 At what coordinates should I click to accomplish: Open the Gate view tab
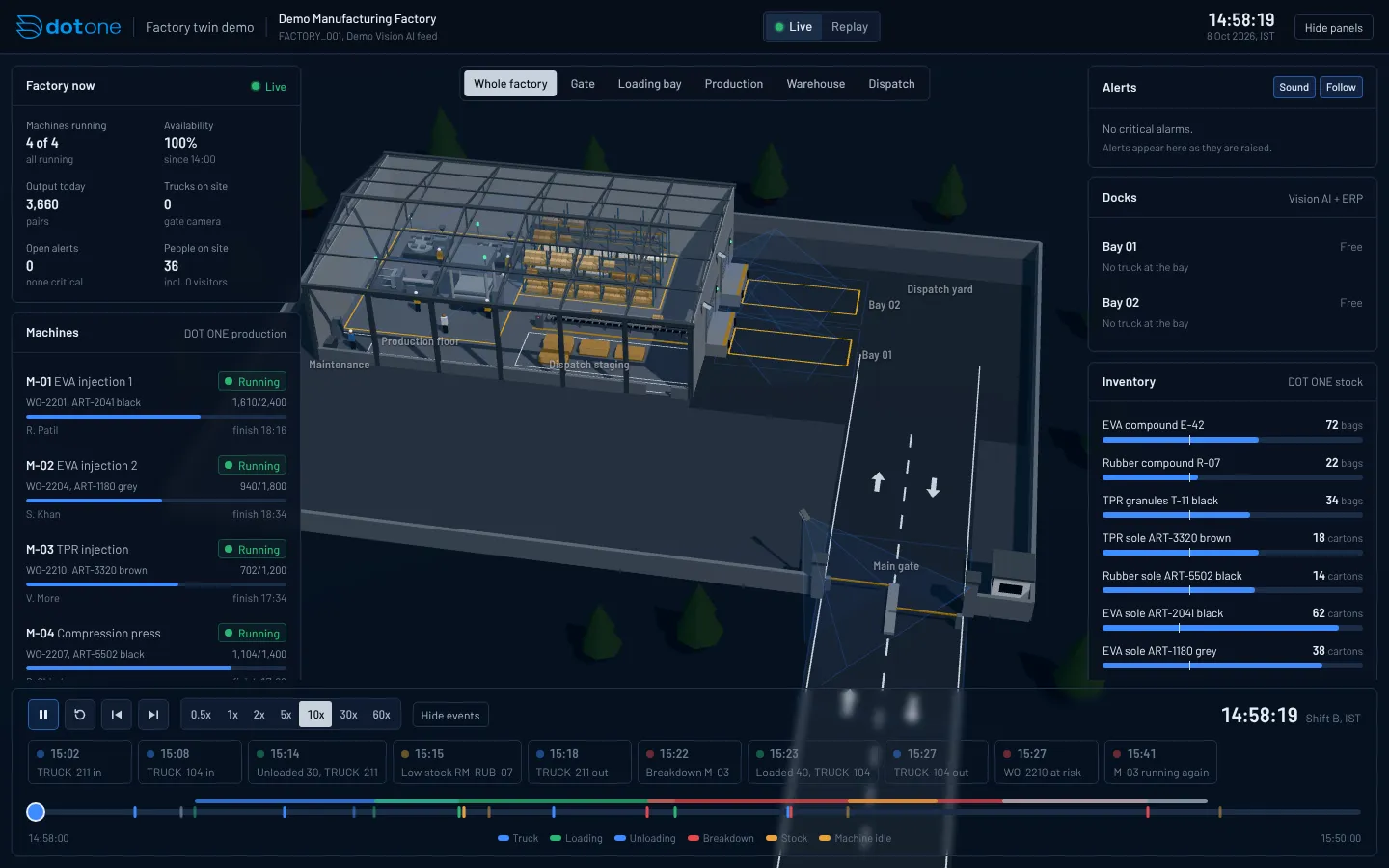pyautogui.click(x=583, y=84)
